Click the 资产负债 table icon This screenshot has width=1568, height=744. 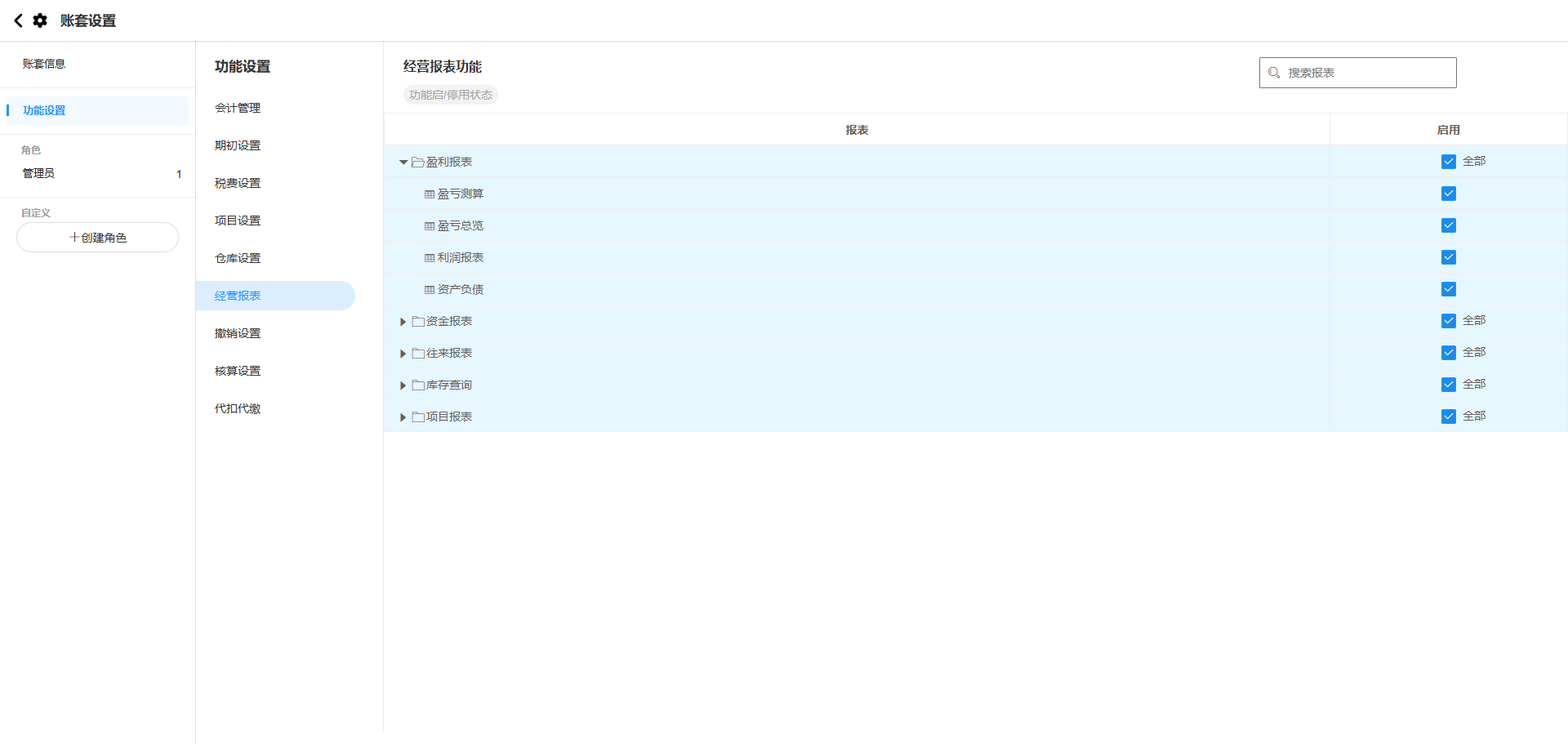pyautogui.click(x=430, y=290)
